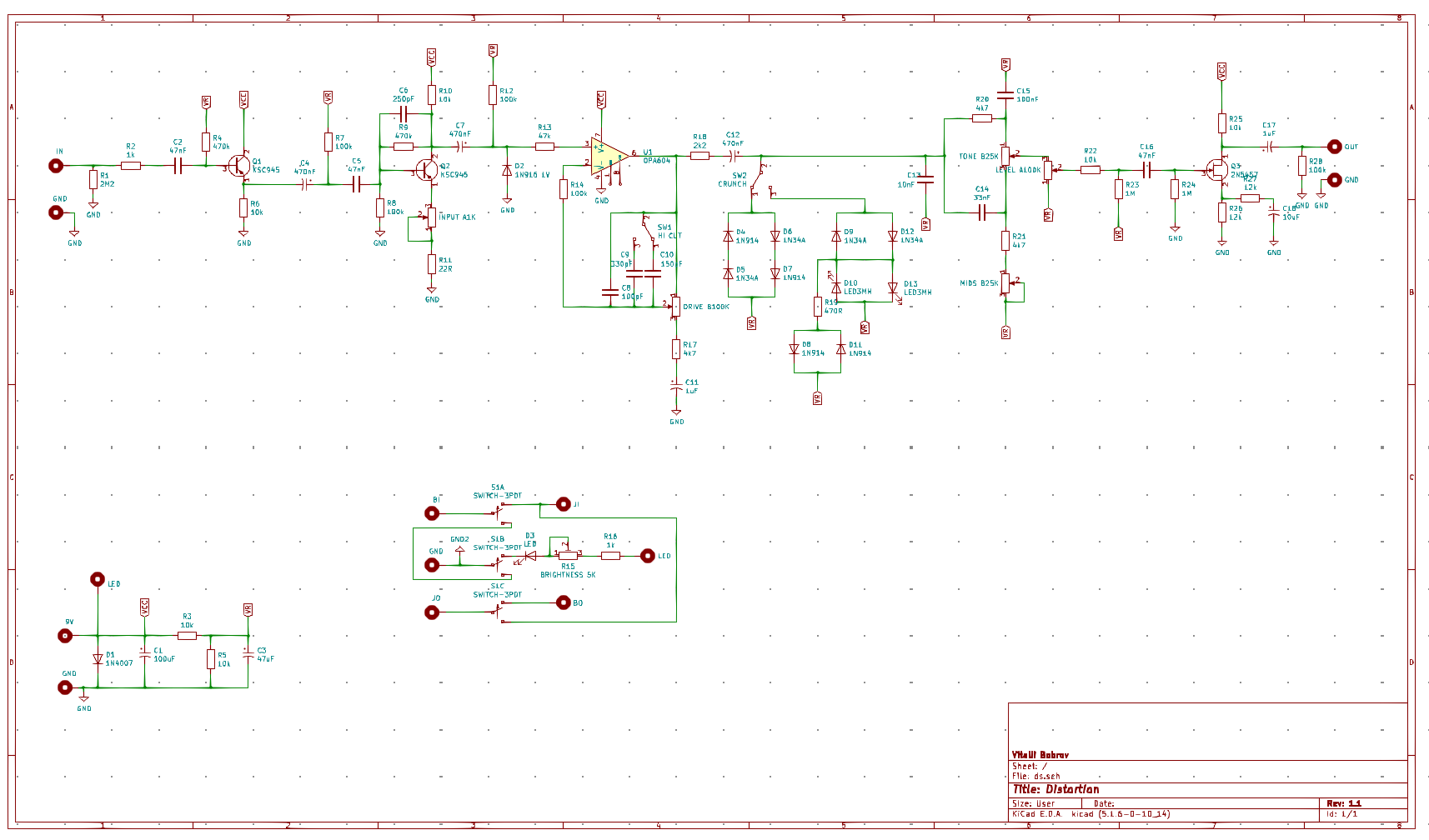This screenshot has width=1429, height=840.
Task: Select the INPUT A1K potentiometer symbol
Action: tap(430, 218)
